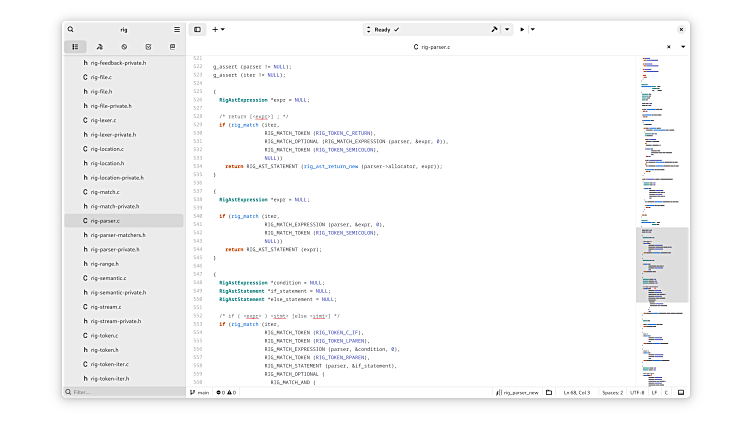Click the build hammer icon
The height and width of the screenshot is (423, 752).
[x=494, y=30]
